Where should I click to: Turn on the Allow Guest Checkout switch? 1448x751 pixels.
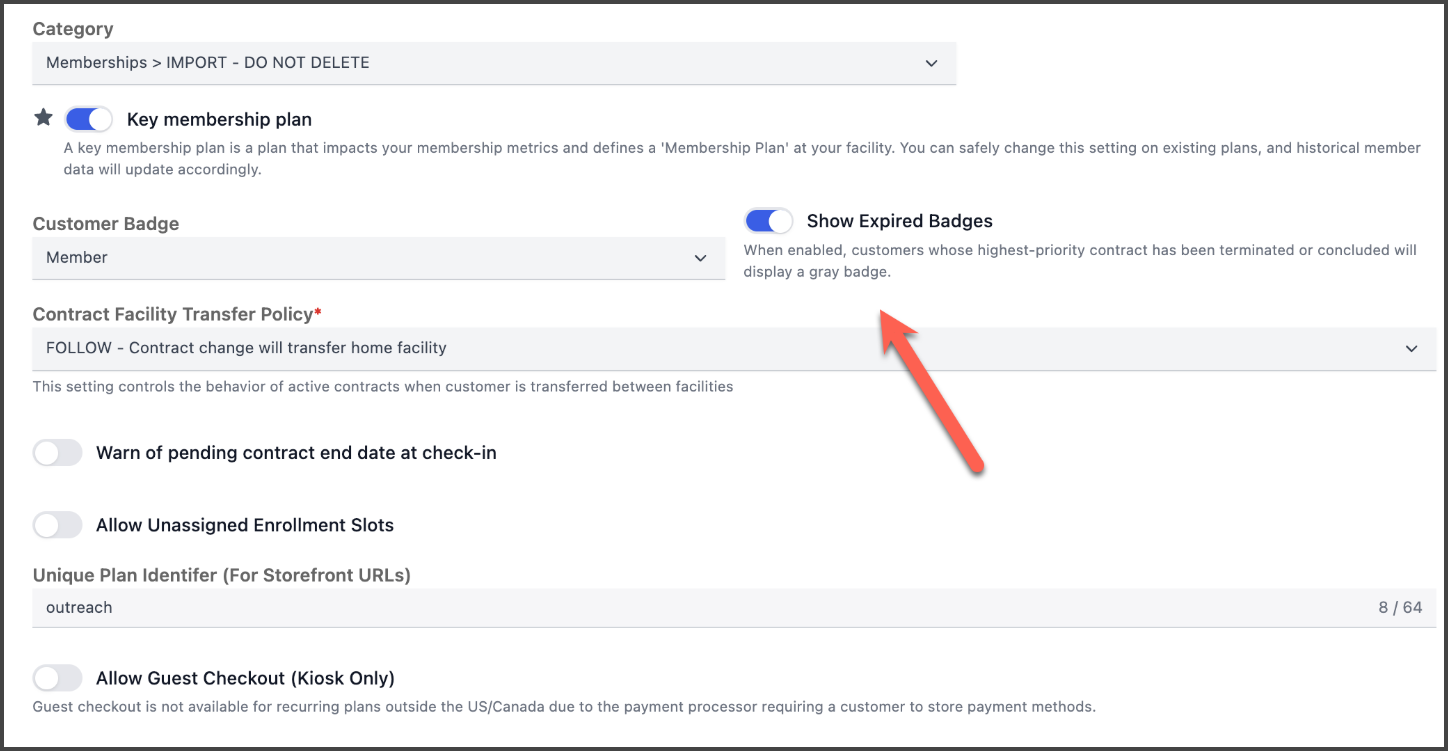[58, 678]
